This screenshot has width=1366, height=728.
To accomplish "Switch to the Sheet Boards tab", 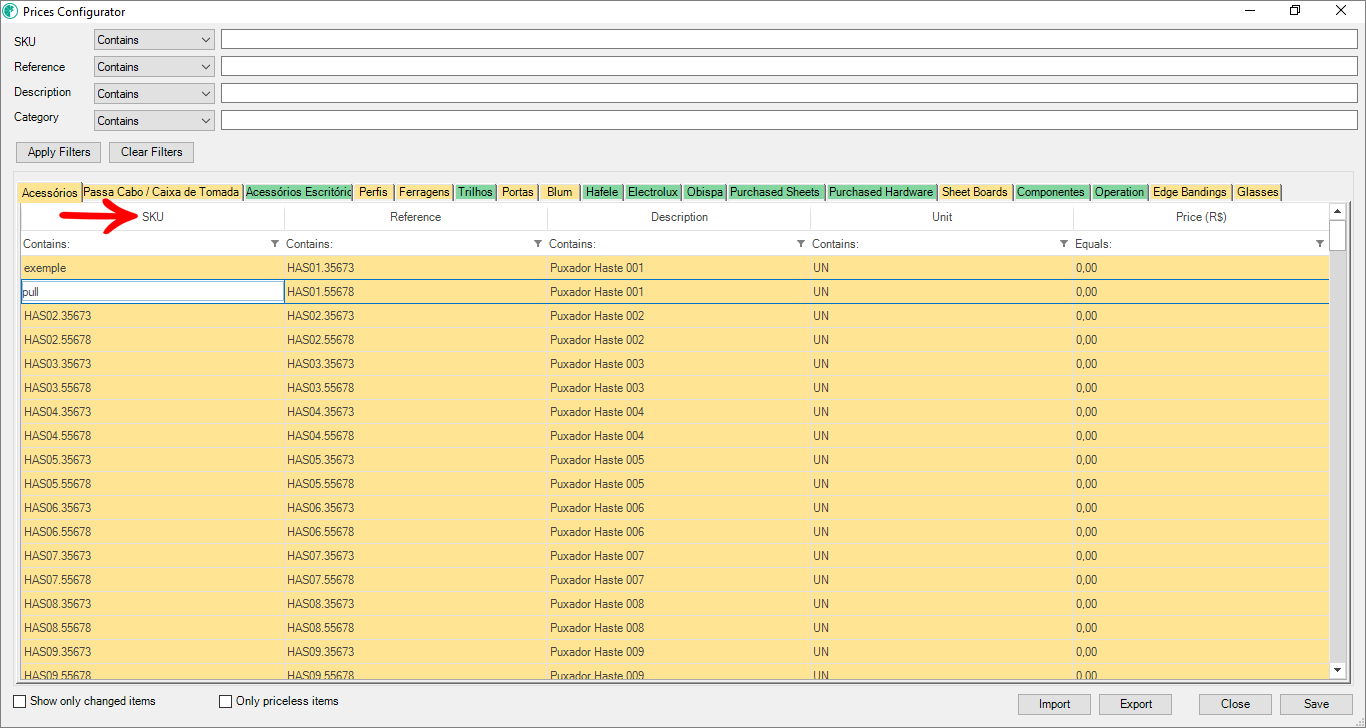I will coord(975,192).
